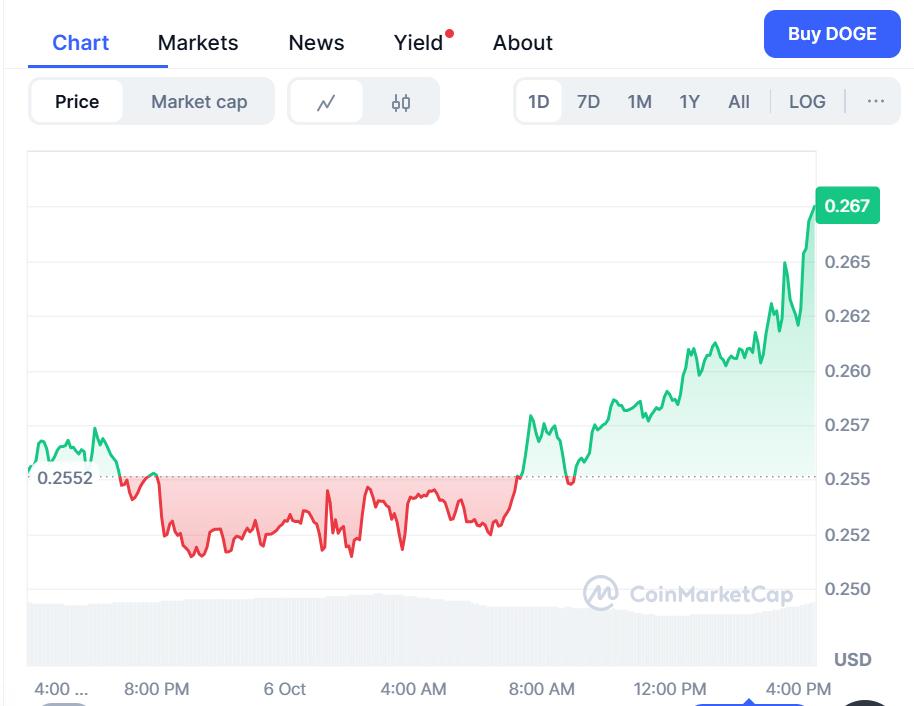Viewport: 914px width, 706px height.
Task: Open the three-dots more options menu
Action: pyautogui.click(x=876, y=101)
